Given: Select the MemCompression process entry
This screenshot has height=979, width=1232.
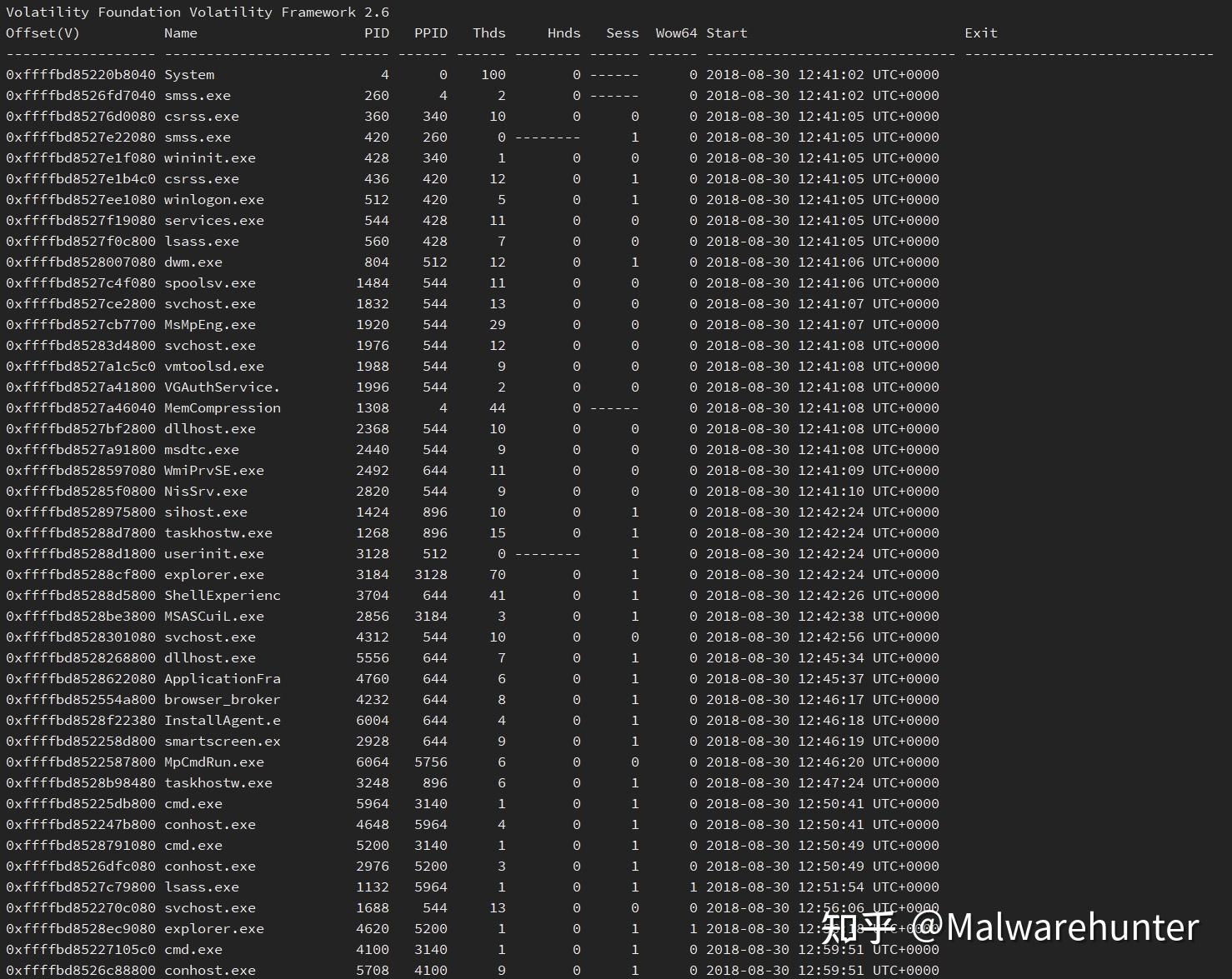Looking at the screenshot, I should coord(222,407).
